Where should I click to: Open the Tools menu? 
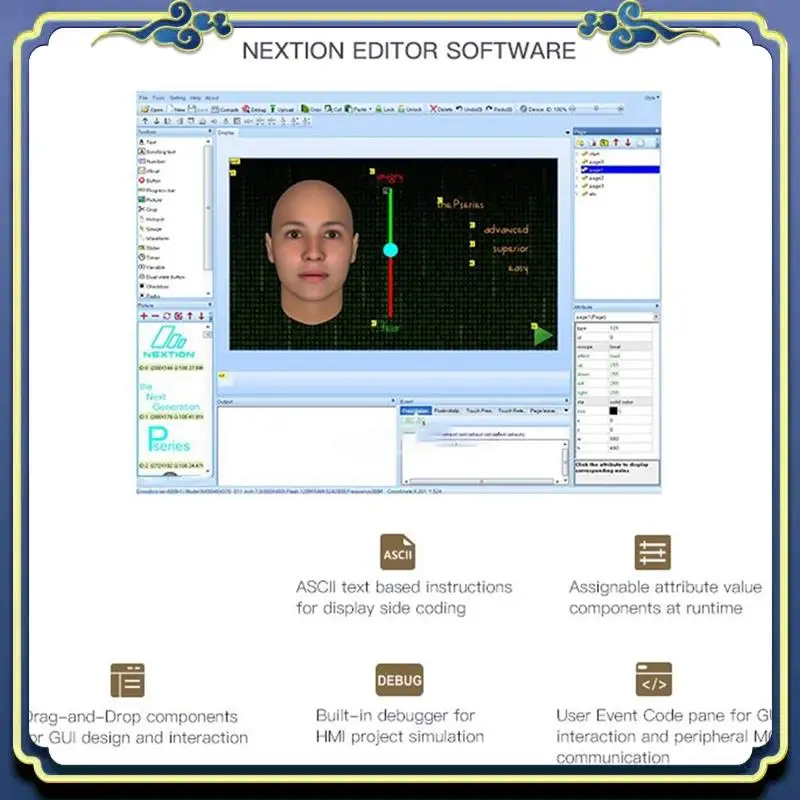coord(159,97)
